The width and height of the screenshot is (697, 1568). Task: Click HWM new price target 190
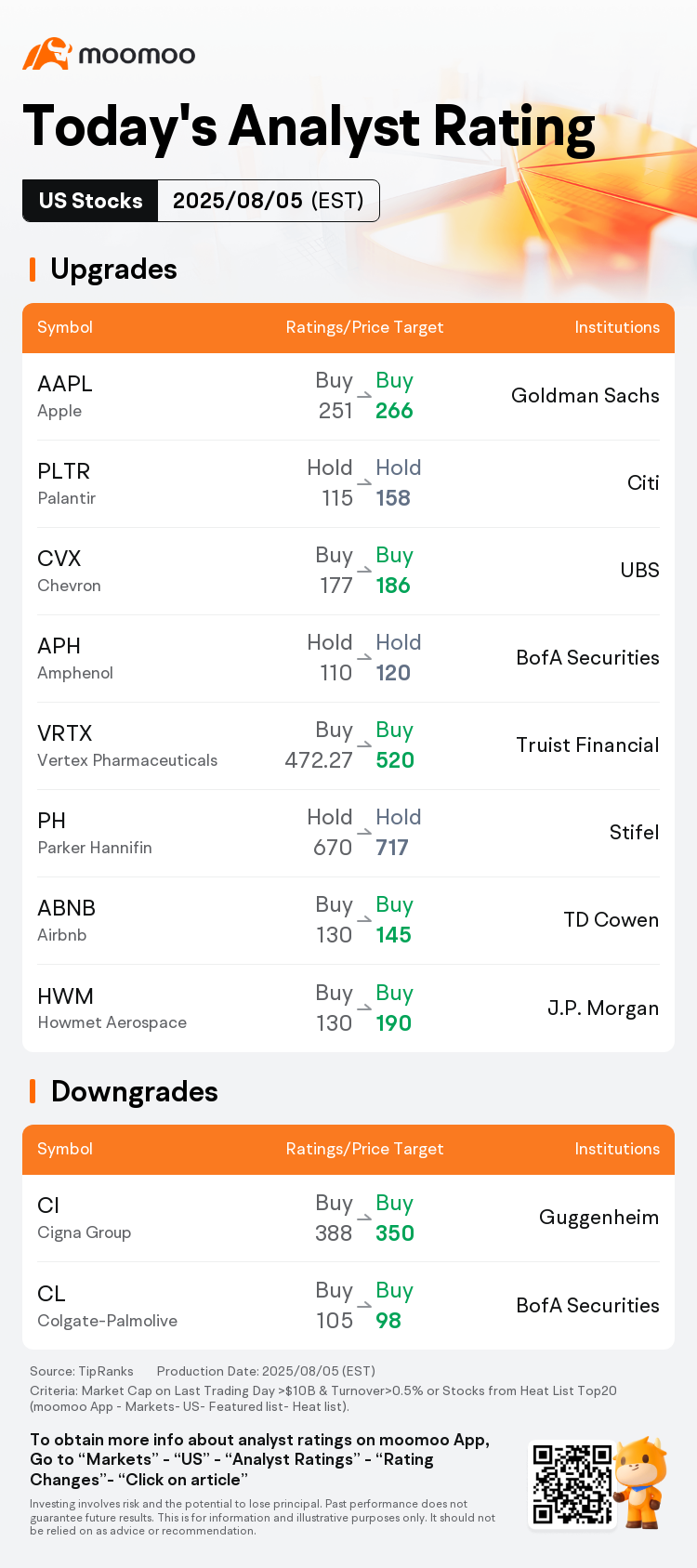pos(394,1023)
